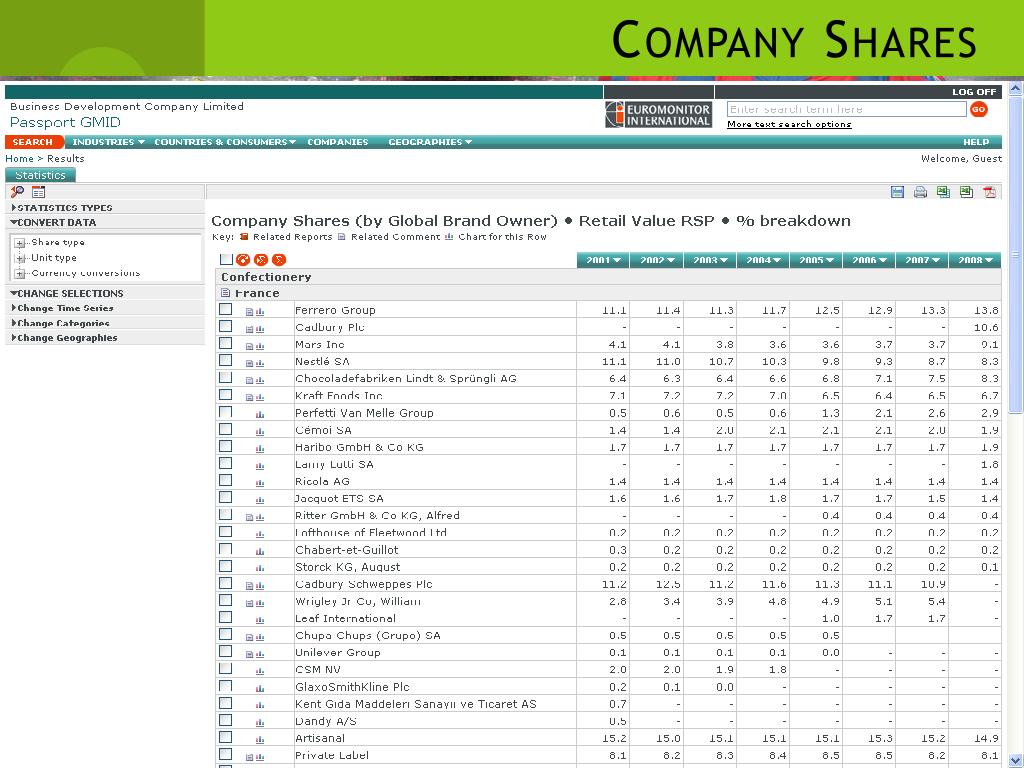Viewport: 1024px width, 768px height.
Task: Open the chart icon for the Artisanal row
Action: 260,739
